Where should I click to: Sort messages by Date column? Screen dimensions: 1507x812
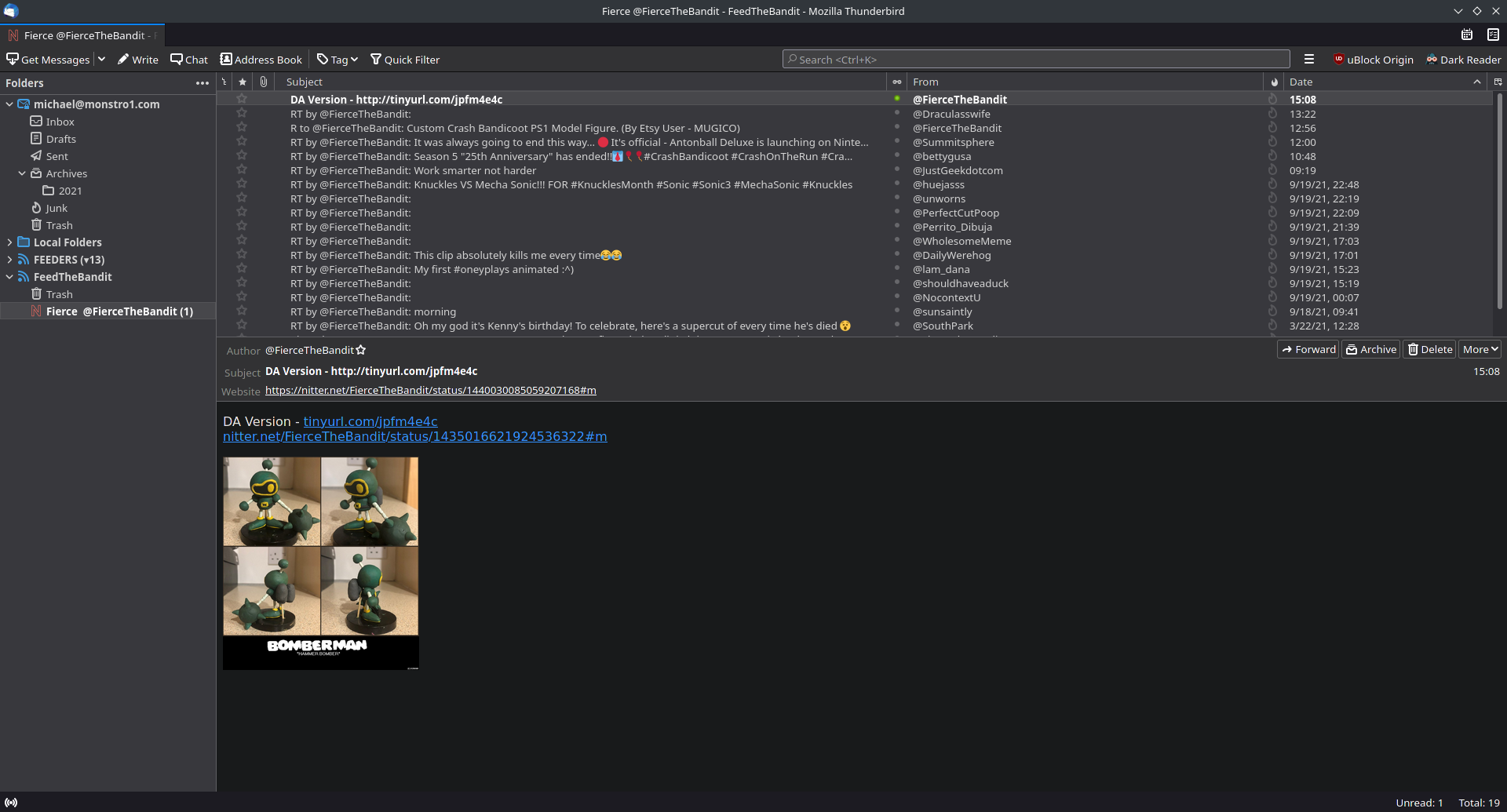[x=1385, y=82]
